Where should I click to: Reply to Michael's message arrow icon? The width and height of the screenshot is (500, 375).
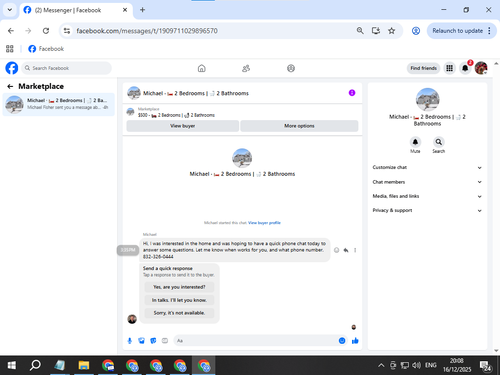tap(346, 250)
